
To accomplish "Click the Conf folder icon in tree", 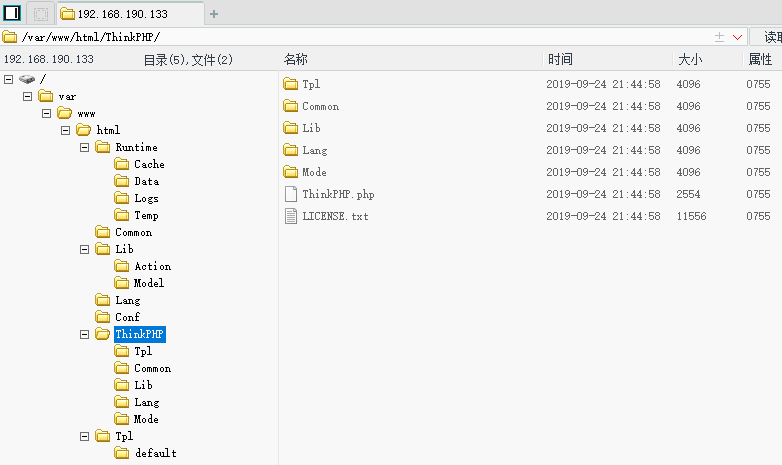I will tap(103, 316).
